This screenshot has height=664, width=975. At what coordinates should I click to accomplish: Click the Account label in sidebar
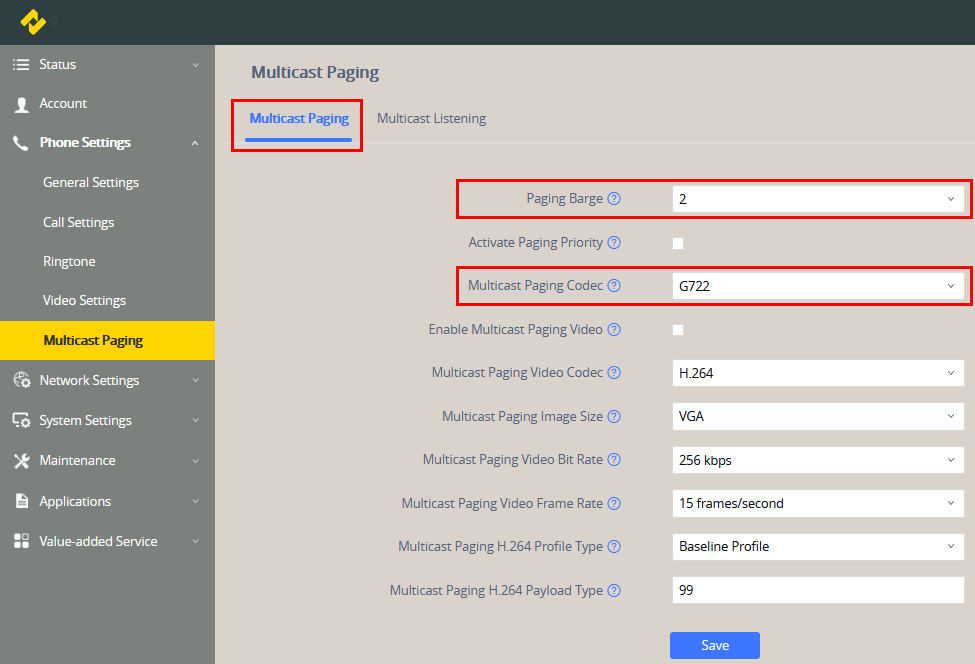tap(63, 103)
